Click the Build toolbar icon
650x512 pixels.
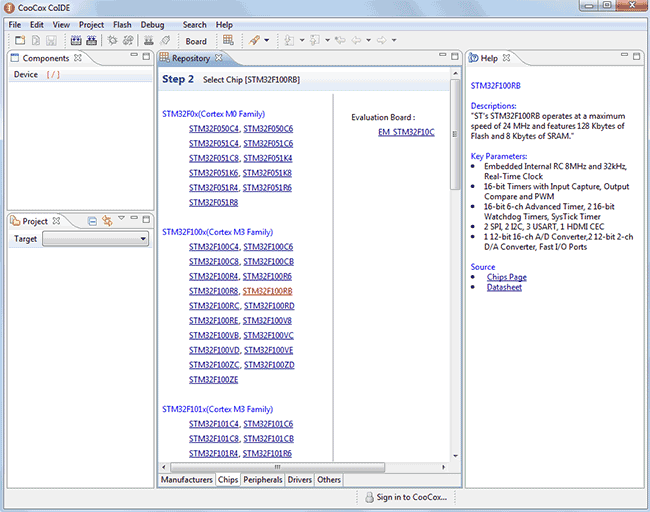tap(76, 40)
